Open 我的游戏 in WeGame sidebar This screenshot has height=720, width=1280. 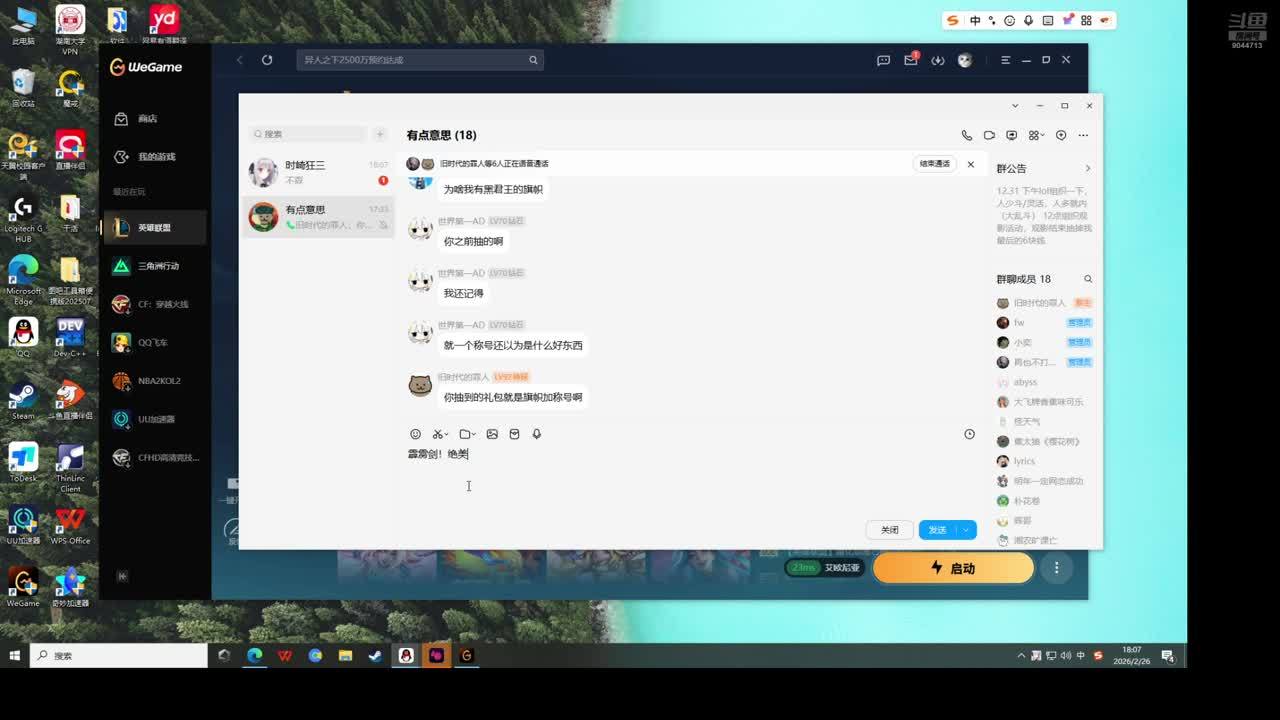[x=155, y=157]
